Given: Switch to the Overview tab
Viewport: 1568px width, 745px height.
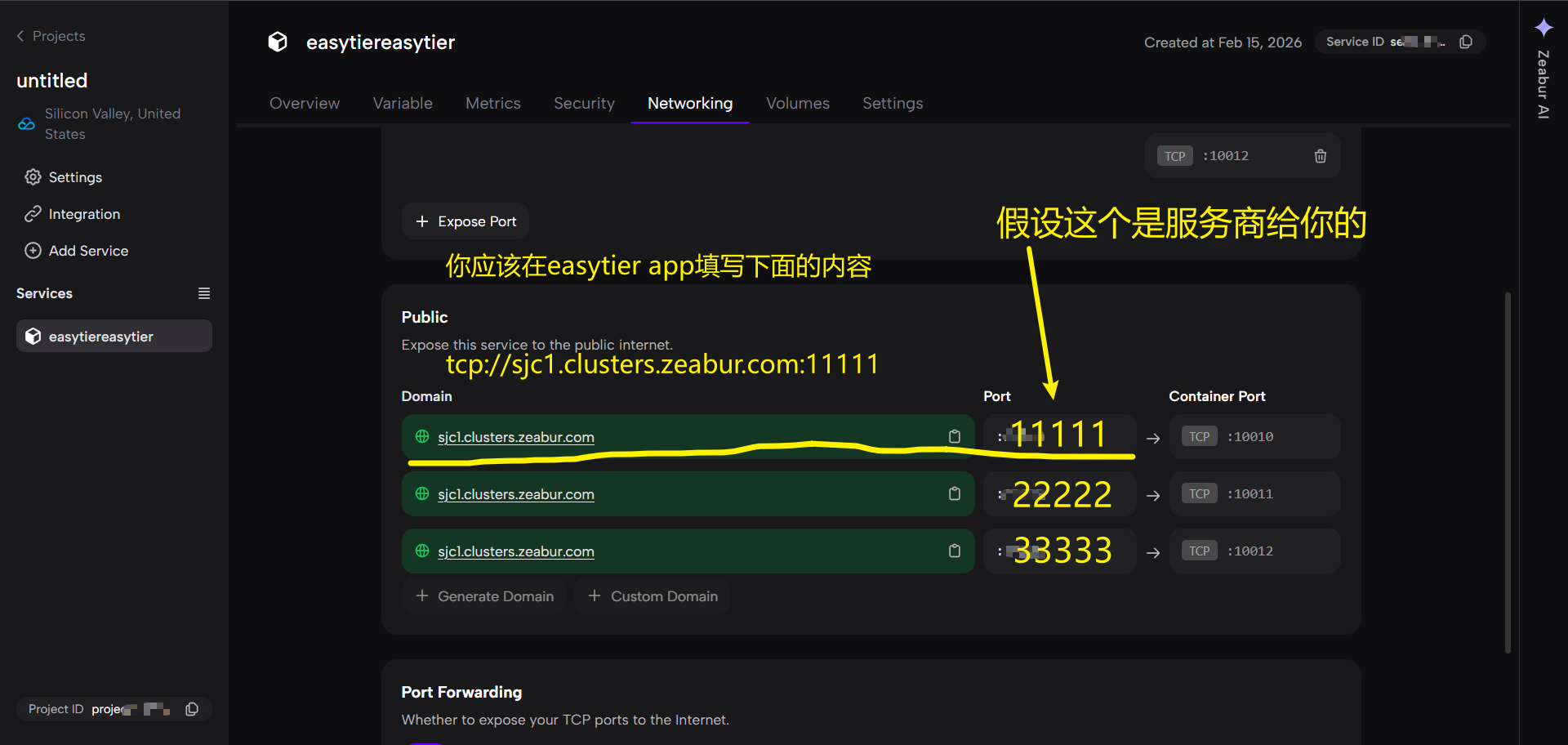Looking at the screenshot, I should pyautogui.click(x=305, y=104).
